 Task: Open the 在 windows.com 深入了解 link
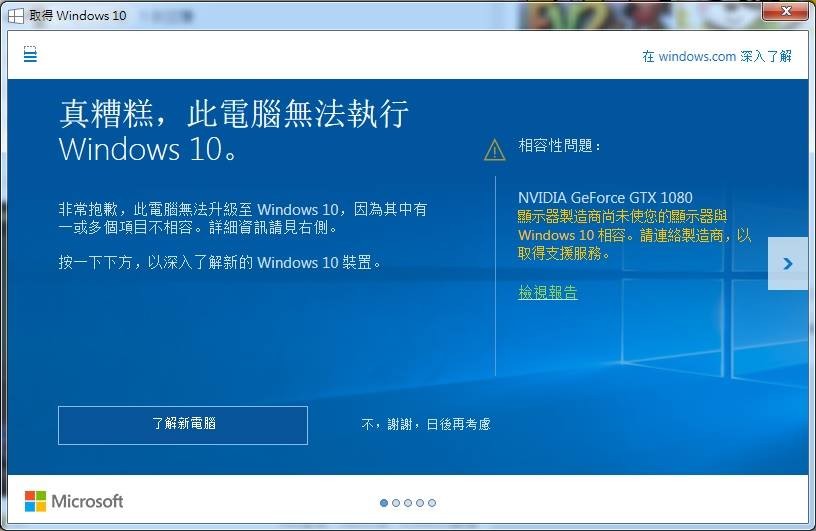point(717,56)
